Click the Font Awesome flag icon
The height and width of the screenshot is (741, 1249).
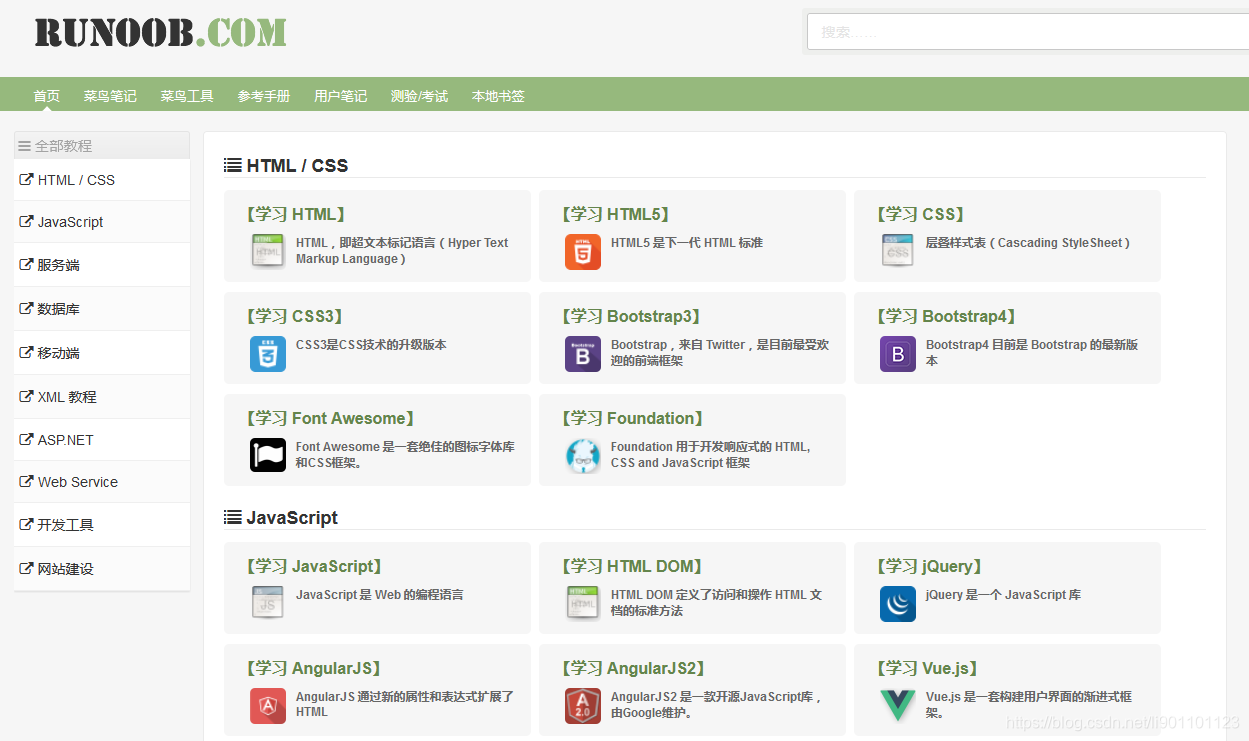click(268, 455)
